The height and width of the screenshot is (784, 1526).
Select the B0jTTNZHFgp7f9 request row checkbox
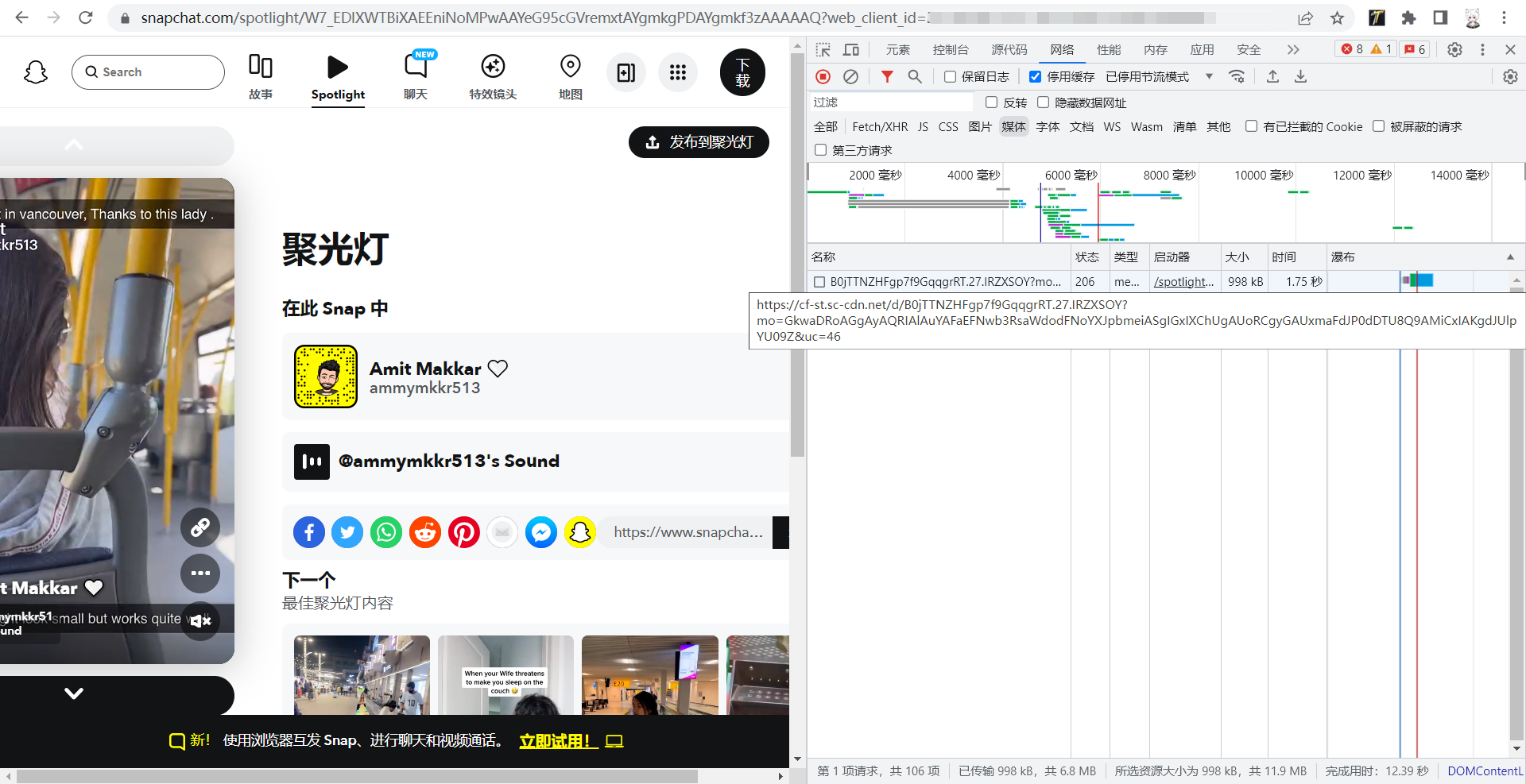[x=819, y=282]
